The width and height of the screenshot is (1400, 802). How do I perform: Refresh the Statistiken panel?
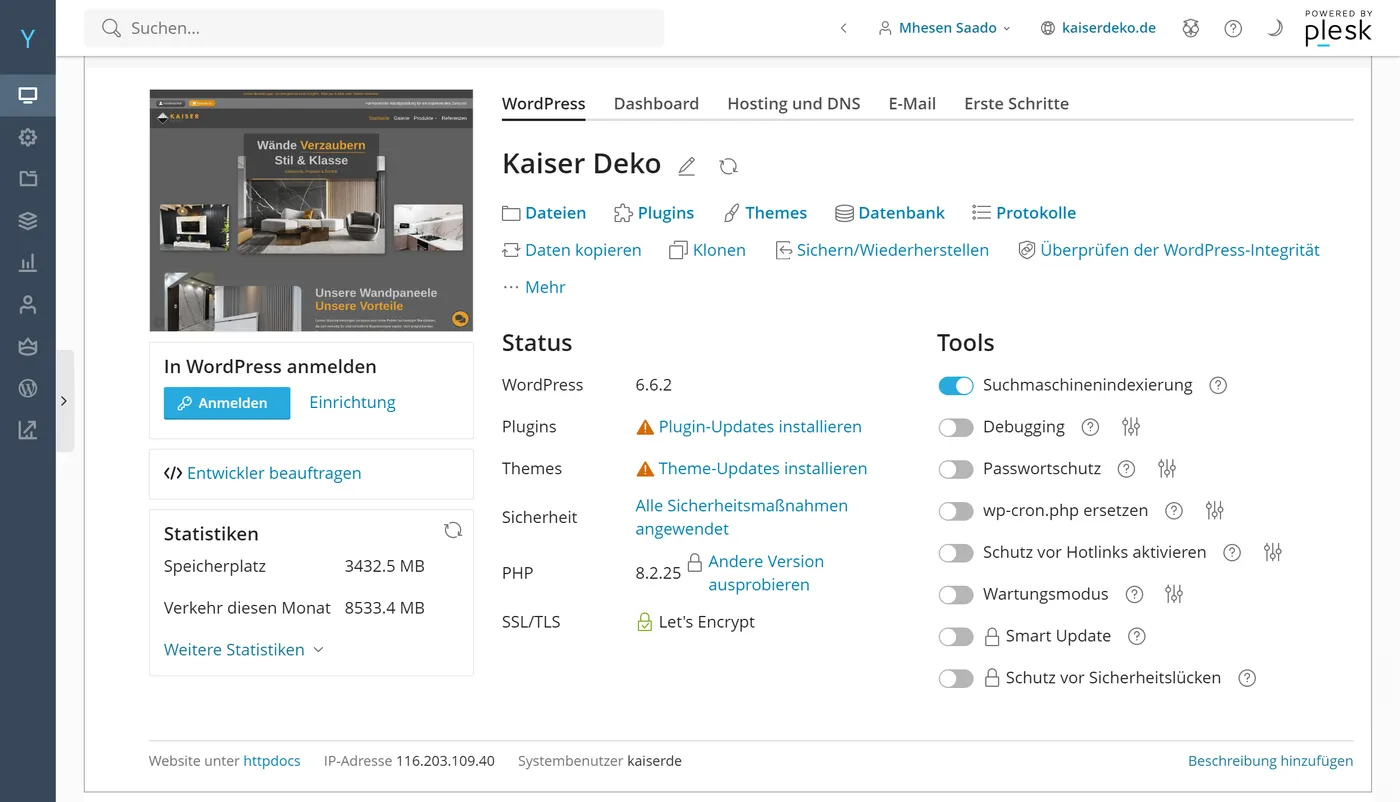click(x=453, y=530)
